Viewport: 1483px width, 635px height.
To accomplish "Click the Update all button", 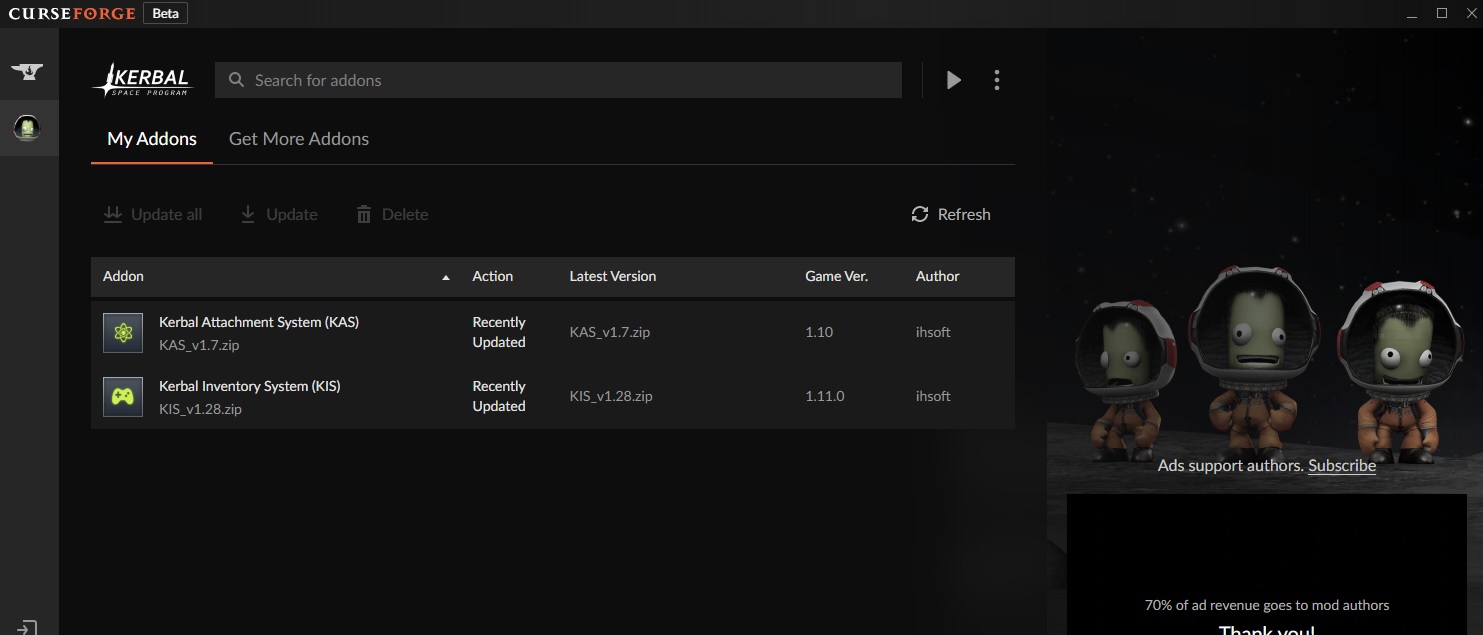I will point(153,214).
